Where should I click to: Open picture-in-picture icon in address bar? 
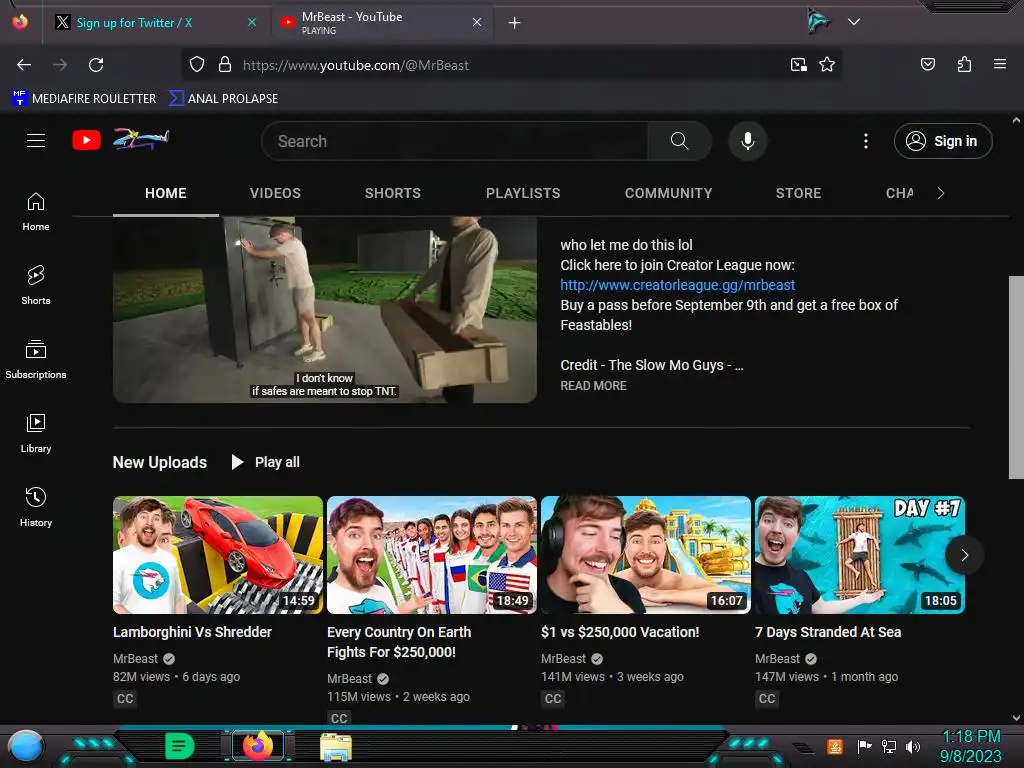(799, 65)
